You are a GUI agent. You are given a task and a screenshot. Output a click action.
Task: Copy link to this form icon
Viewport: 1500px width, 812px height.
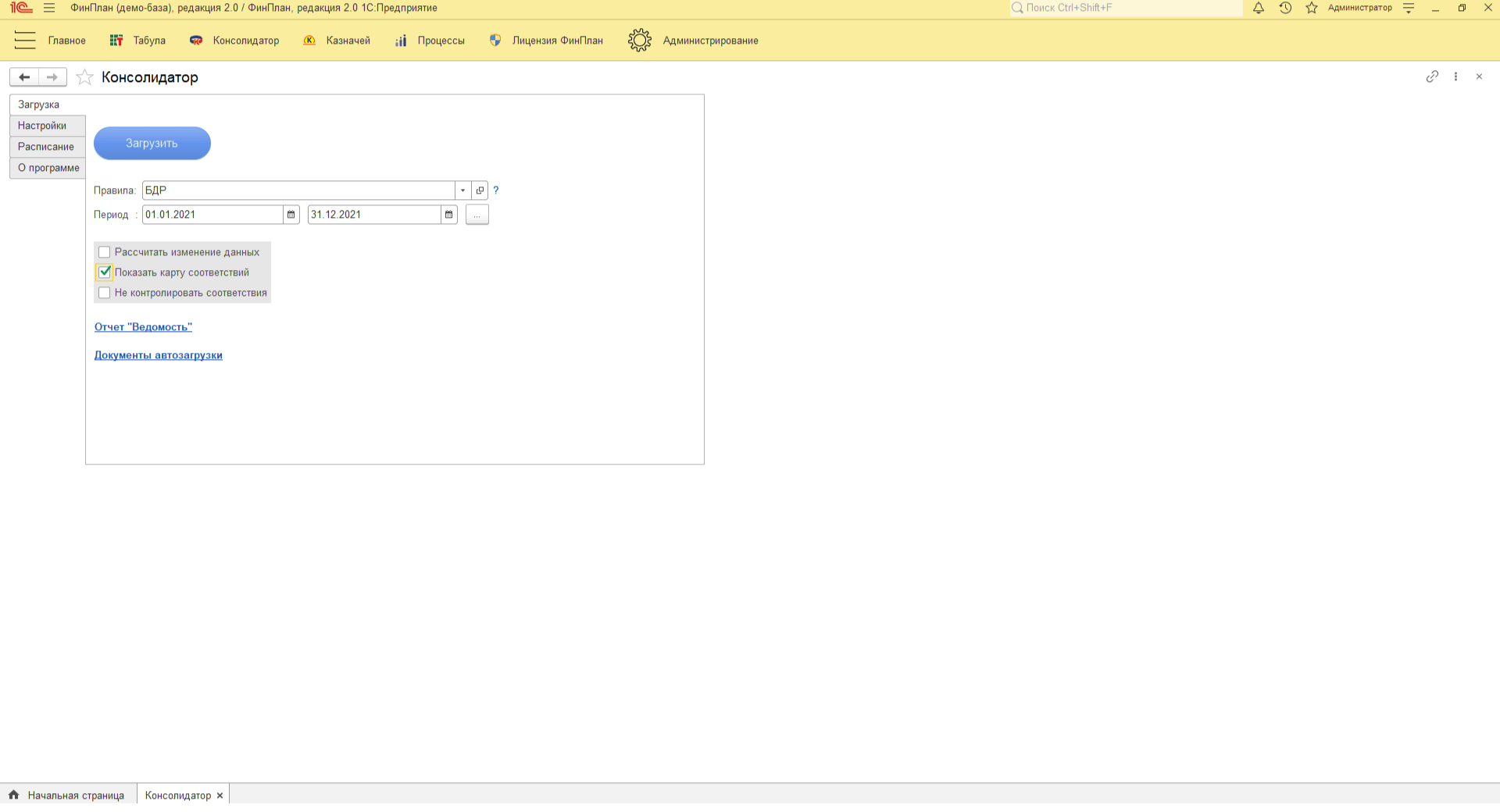pyautogui.click(x=1432, y=77)
